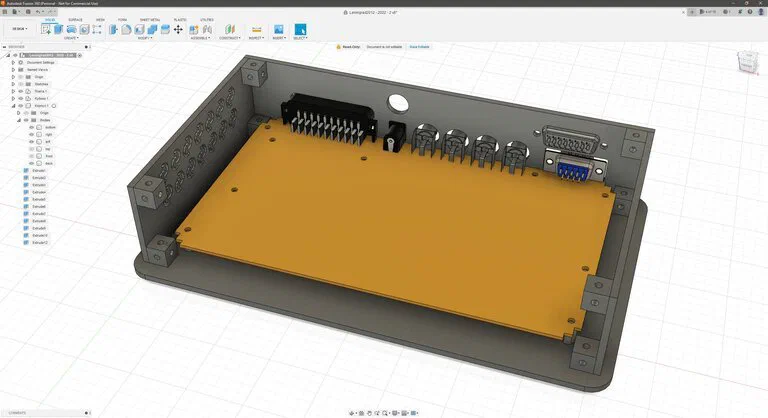768x418 pixels.
Task: Toggle visibility of the root component
Action: [15, 55]
